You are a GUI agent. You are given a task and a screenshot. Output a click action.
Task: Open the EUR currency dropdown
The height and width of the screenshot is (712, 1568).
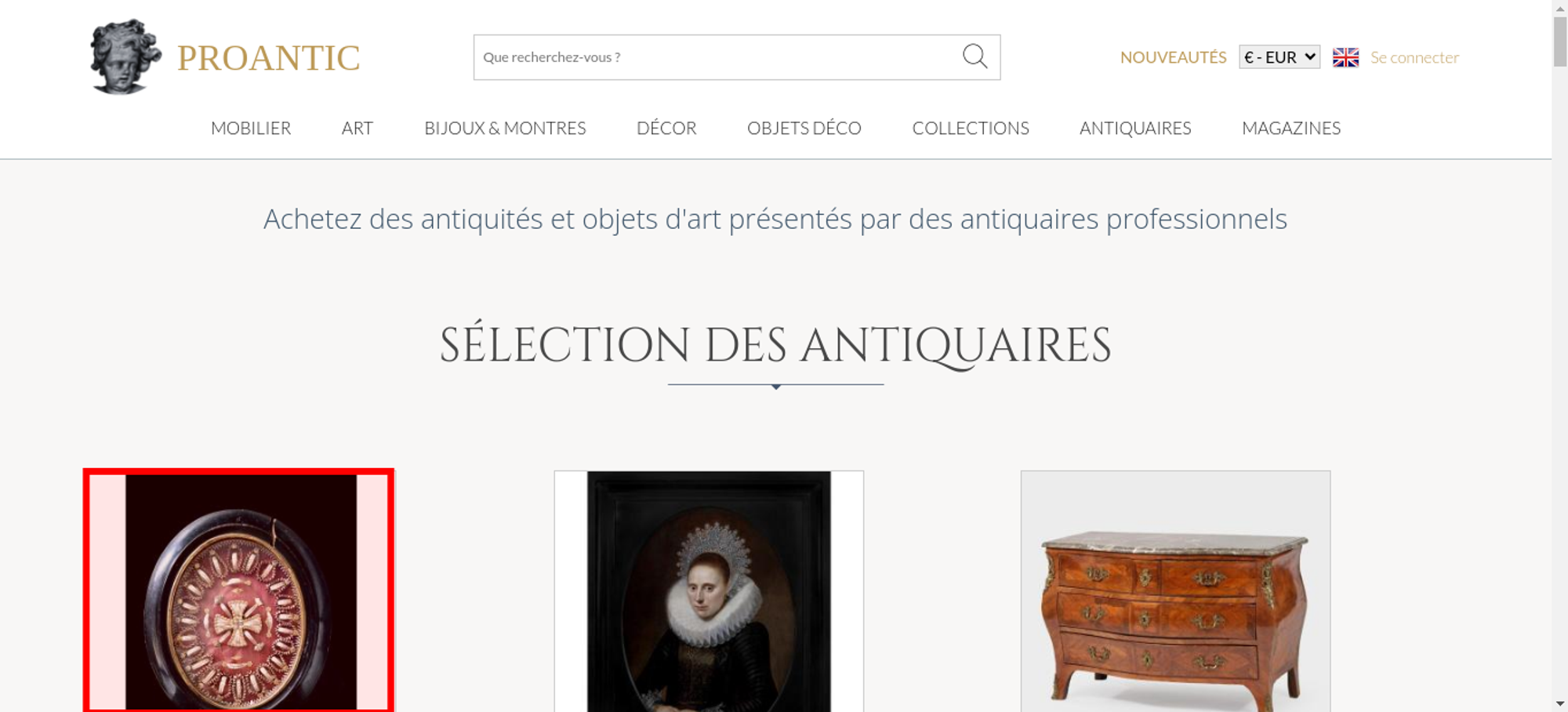(1279, 57)
